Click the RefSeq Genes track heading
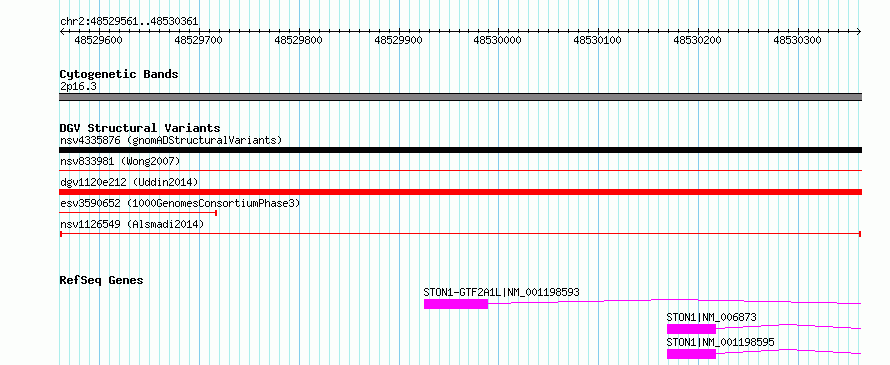 (101, 280)
